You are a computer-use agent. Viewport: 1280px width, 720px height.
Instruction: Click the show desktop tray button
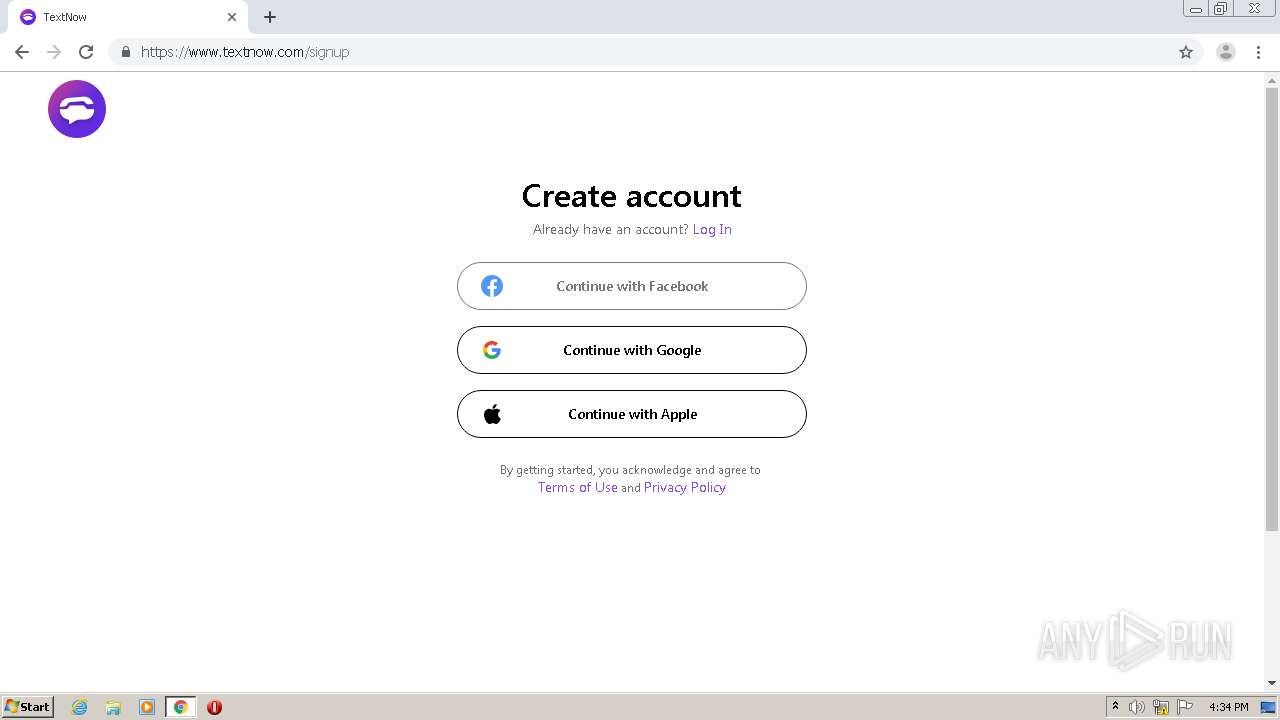(x=1268, y=707)
